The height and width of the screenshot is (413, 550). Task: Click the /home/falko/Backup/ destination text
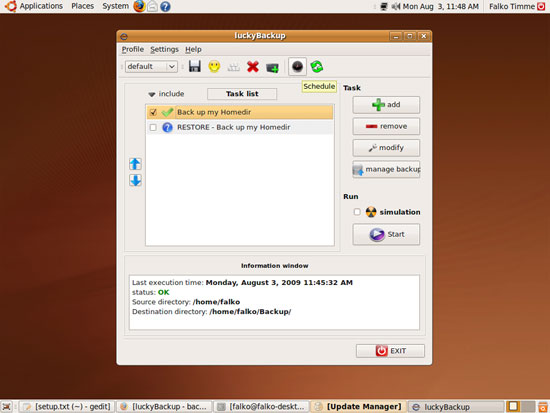pos(250,312)
